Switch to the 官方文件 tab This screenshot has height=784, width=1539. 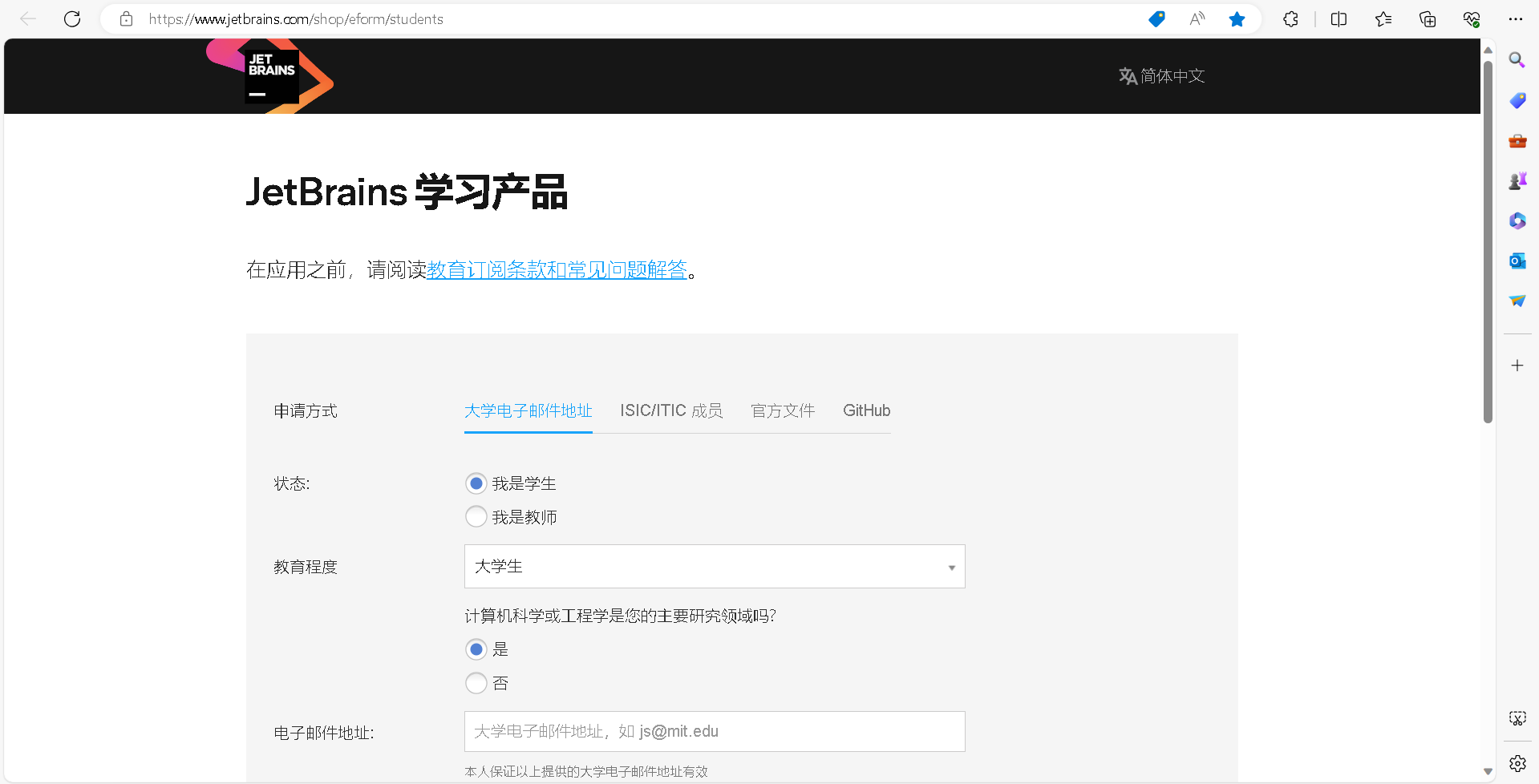tap(783, 411)
